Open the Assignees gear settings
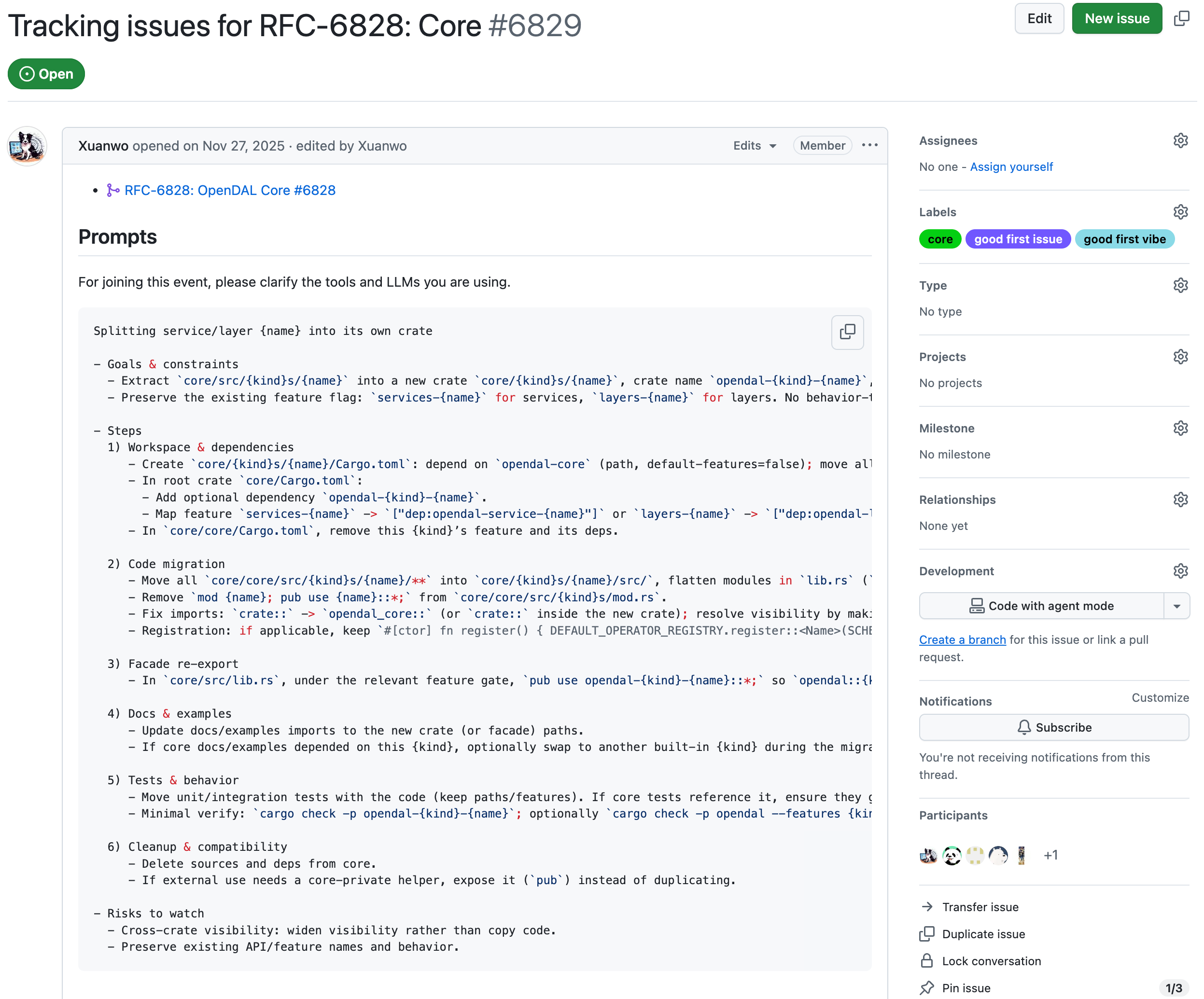Viewport: 1204px width, 999px height. click(x=1180, y=141)
